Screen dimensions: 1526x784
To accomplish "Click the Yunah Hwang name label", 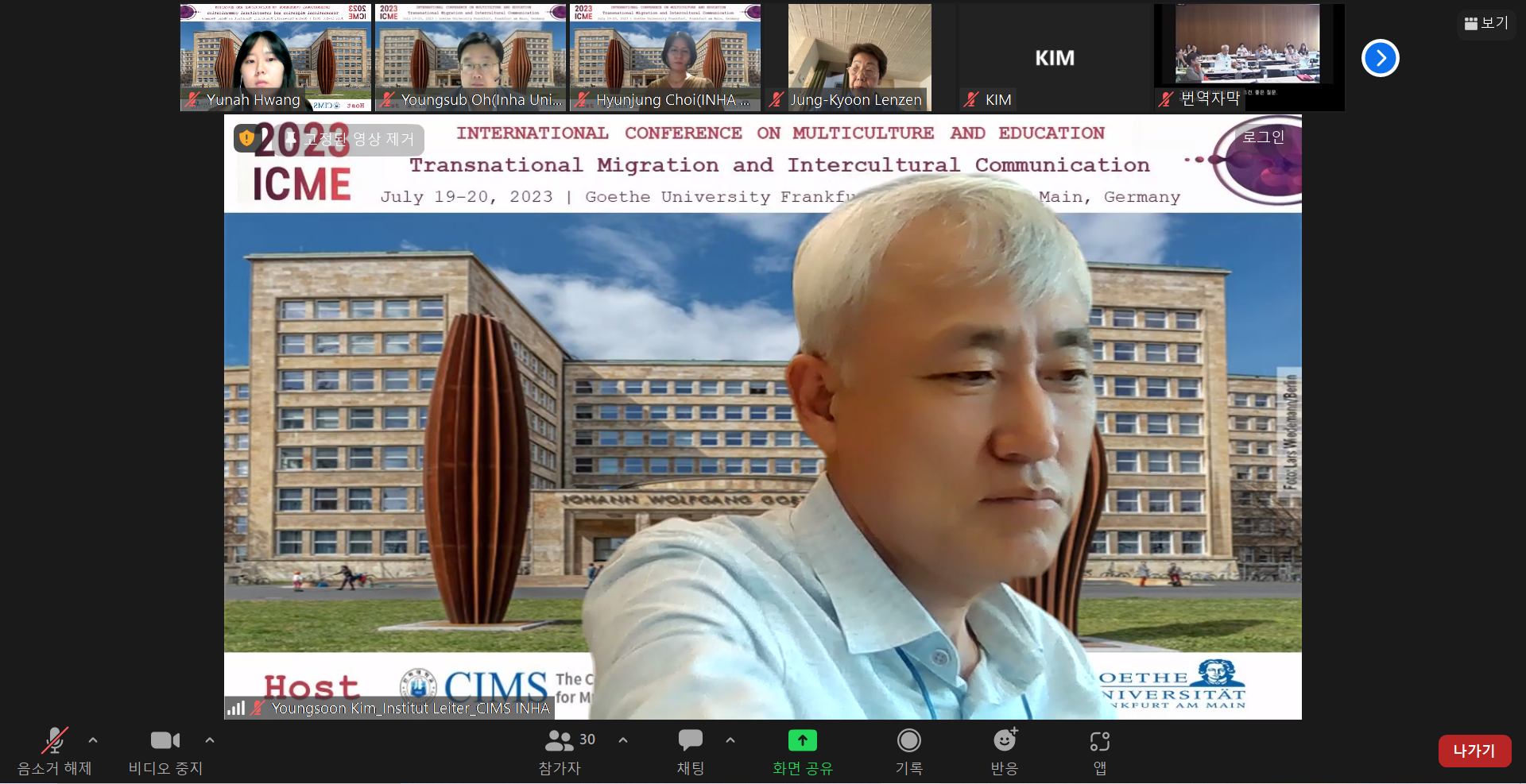I will [x=254, y=99].
